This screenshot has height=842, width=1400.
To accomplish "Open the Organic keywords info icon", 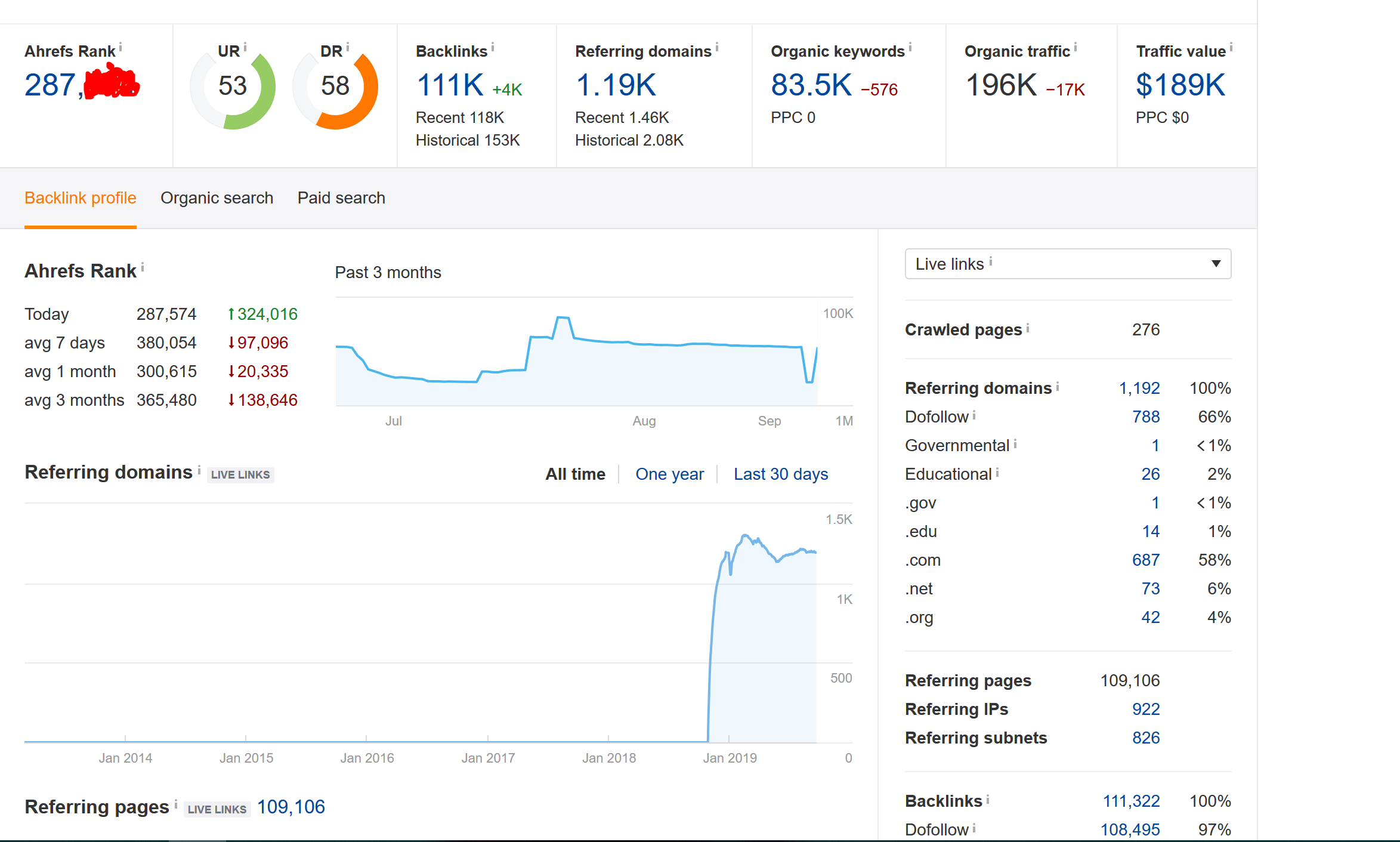I will click(x=910, y=47).
